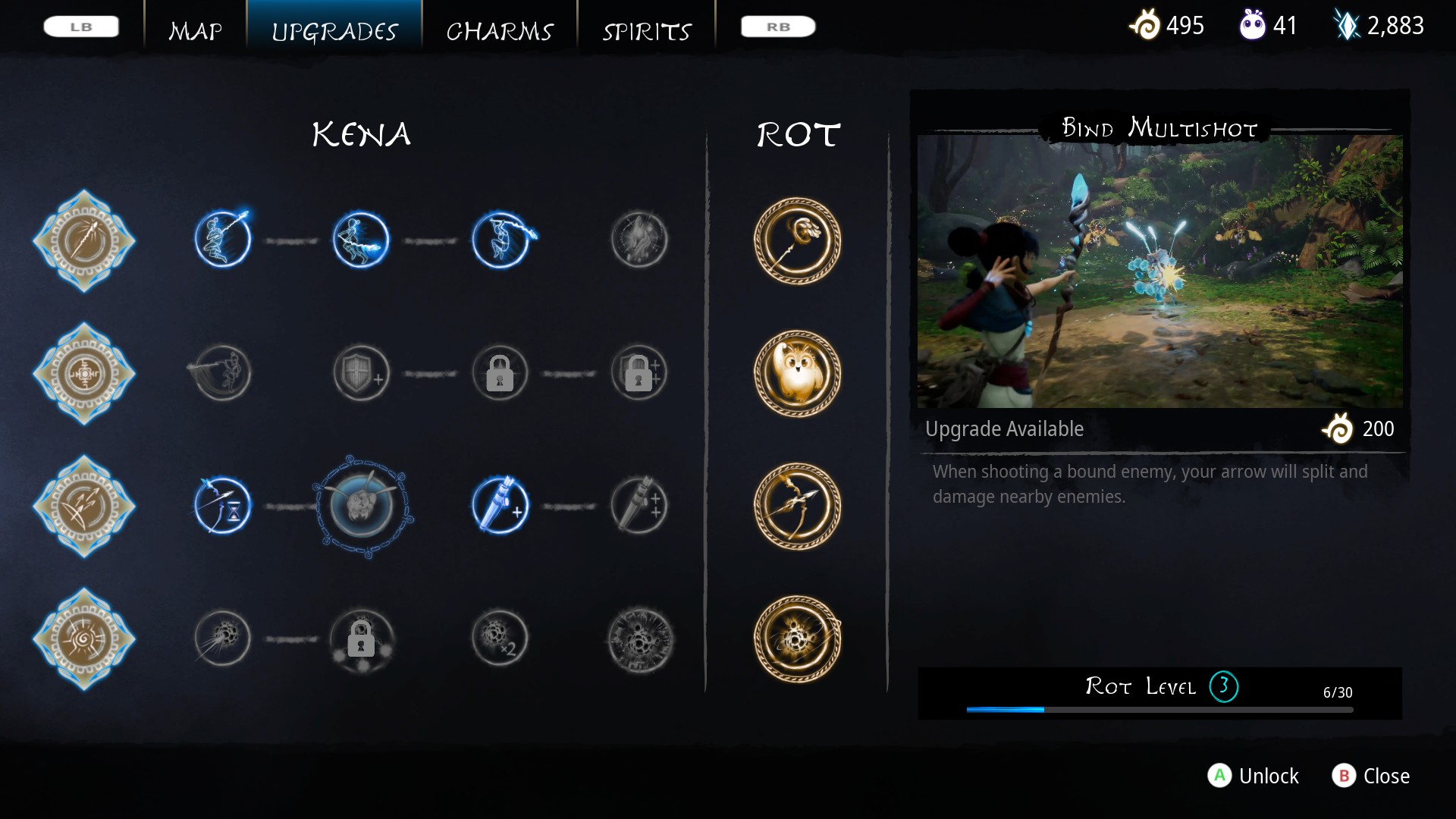Image resolution: width=1456 pixels, height=819 pixels.
Task: Click the Bind Multishot preview video
Action: (x=1159, y=271)
